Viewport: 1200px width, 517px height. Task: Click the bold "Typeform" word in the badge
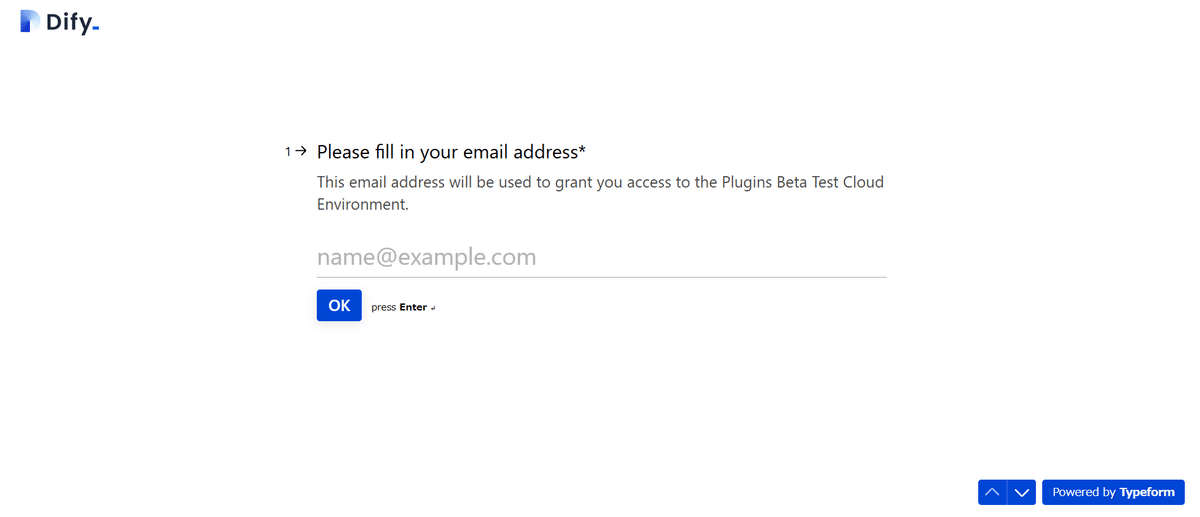(x=1147, y=492)
